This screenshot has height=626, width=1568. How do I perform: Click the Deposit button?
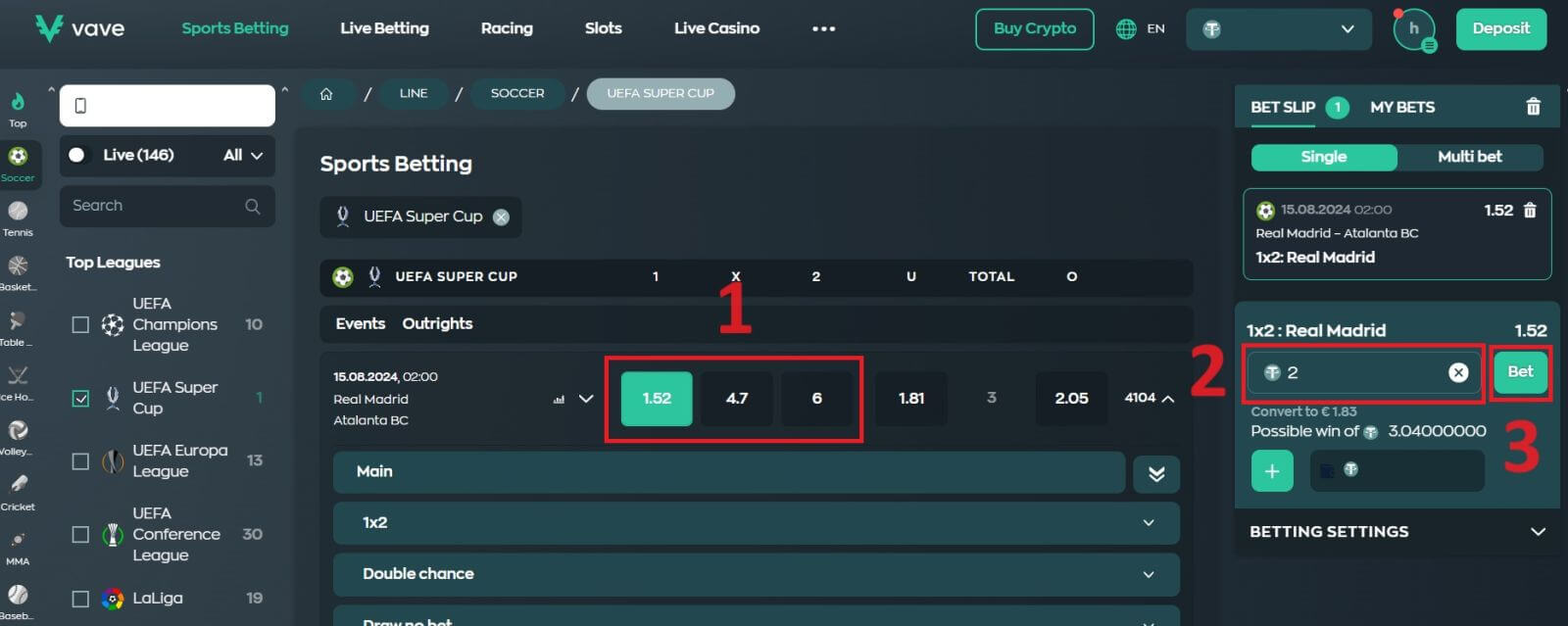[x=1500, y=28]
